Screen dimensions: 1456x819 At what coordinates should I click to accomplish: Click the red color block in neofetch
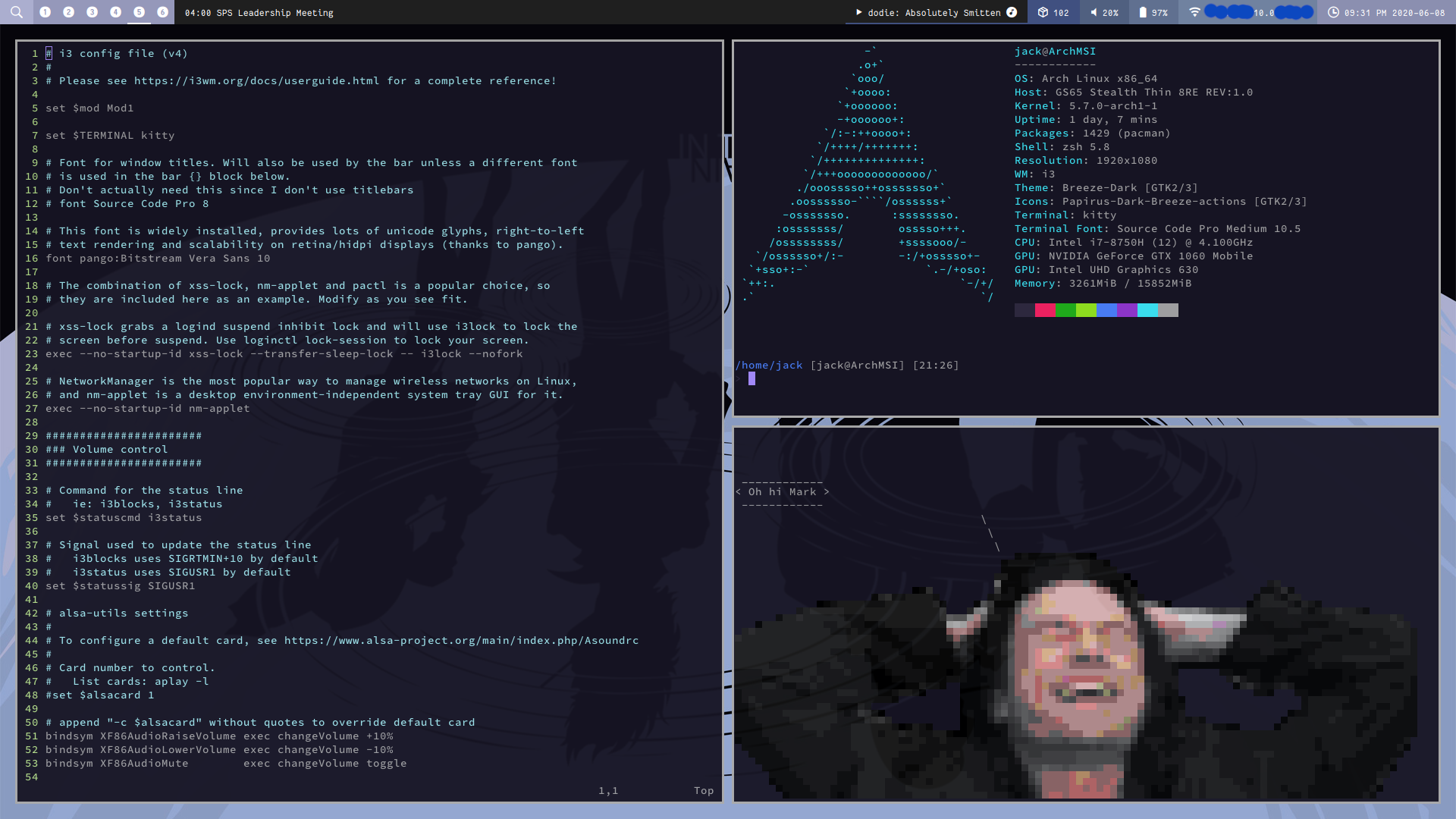[1044, 310]
